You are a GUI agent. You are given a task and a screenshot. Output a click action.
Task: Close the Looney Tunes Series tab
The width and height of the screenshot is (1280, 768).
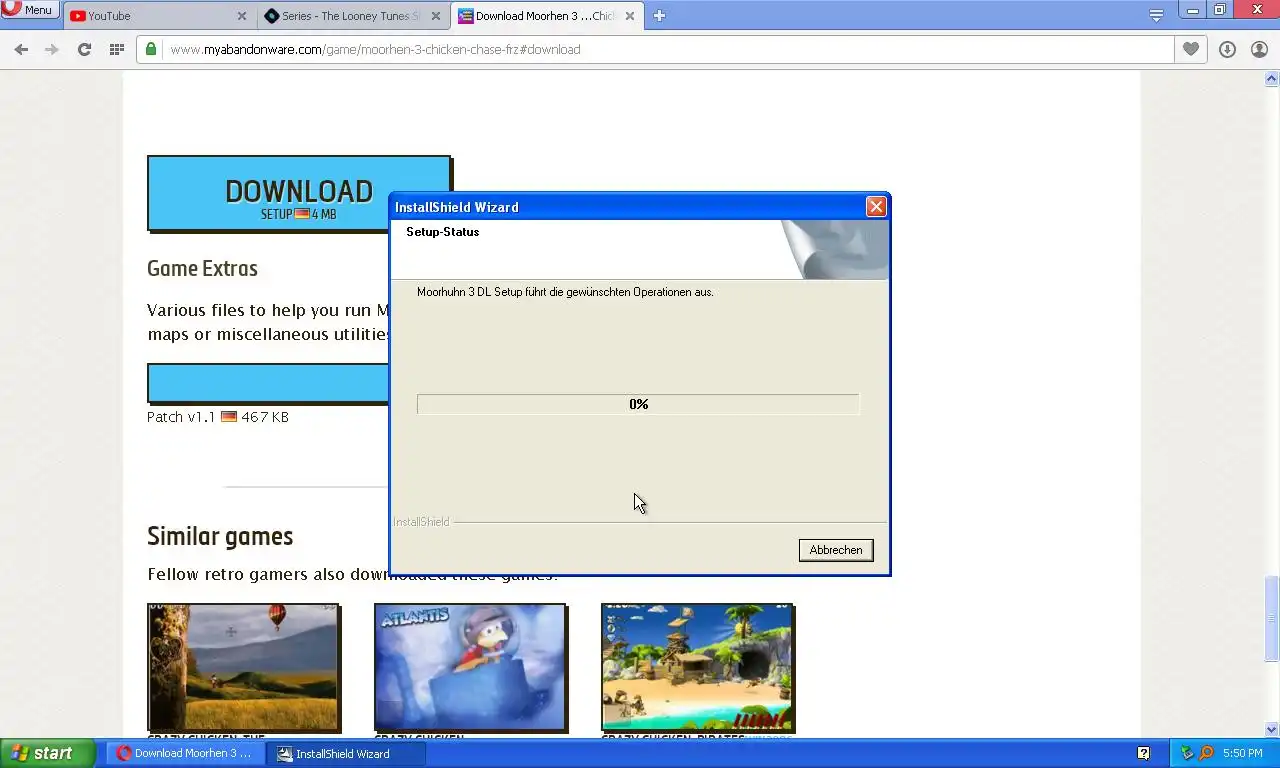pos(435,16)
